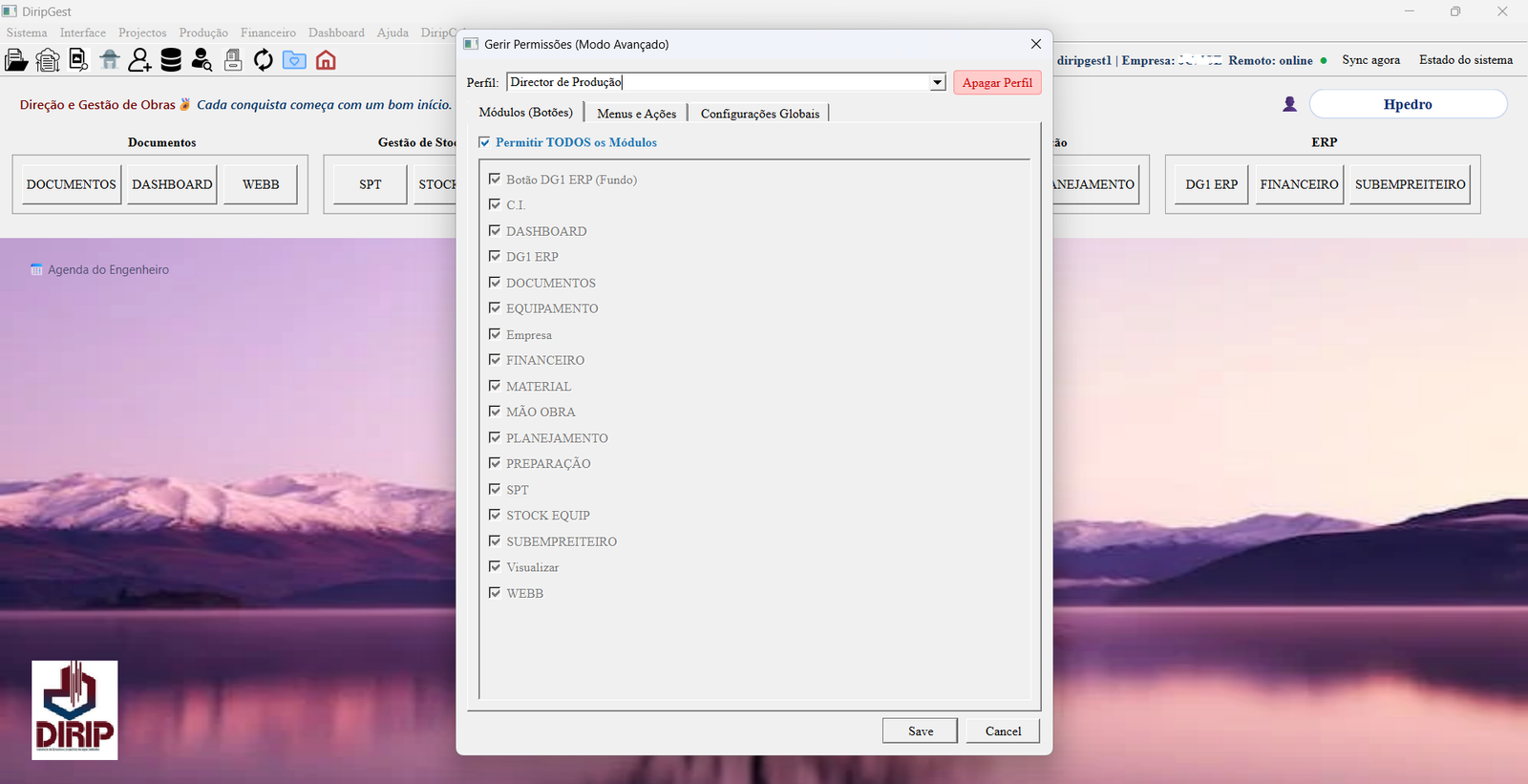Toggle the MÃO OBRA module checkbox
The height and width of the screenshot is (784, 1528).
[495, 411]
